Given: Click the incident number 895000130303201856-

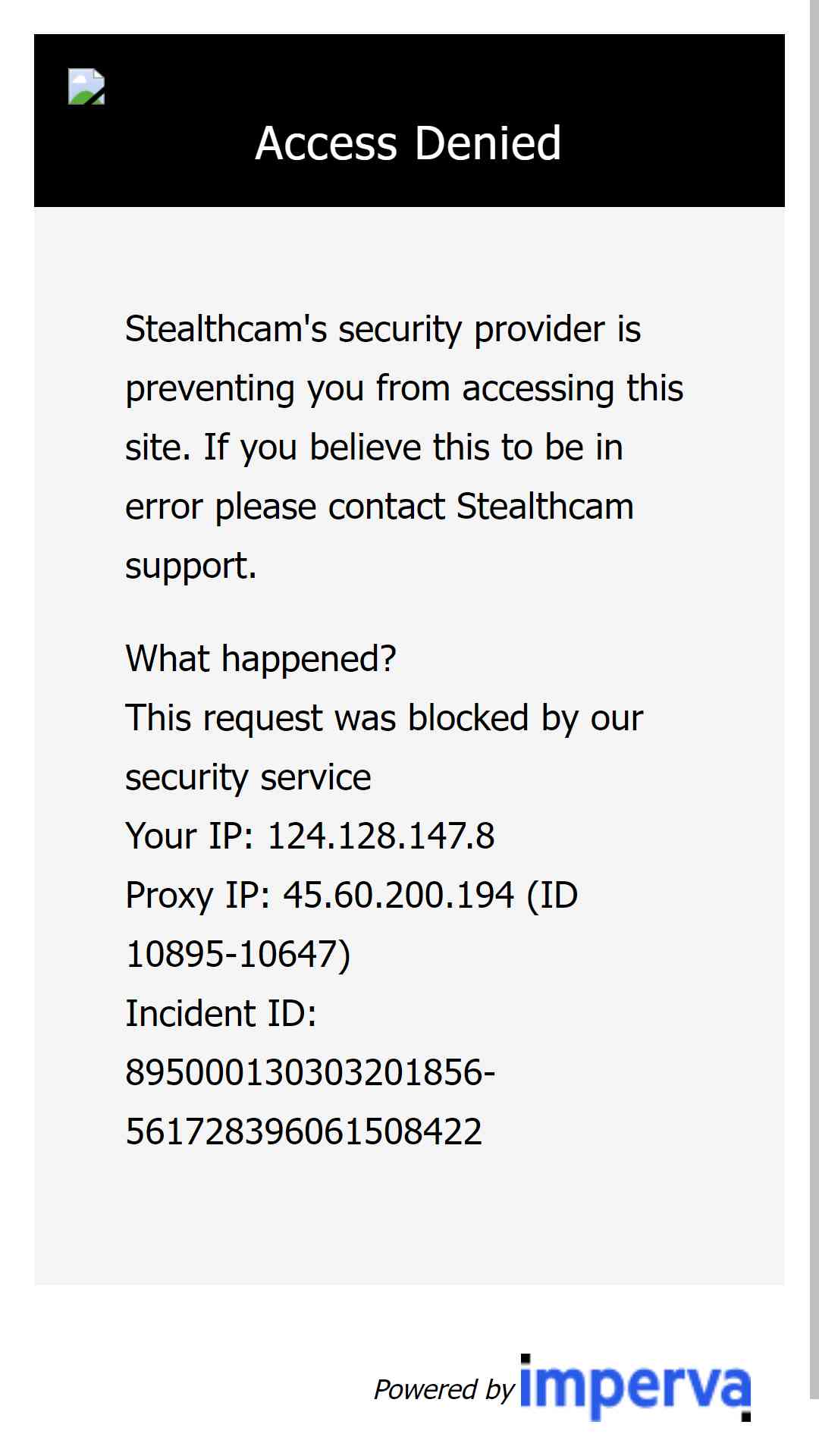Looking at the screenshot, I should tap(310, 1072).
